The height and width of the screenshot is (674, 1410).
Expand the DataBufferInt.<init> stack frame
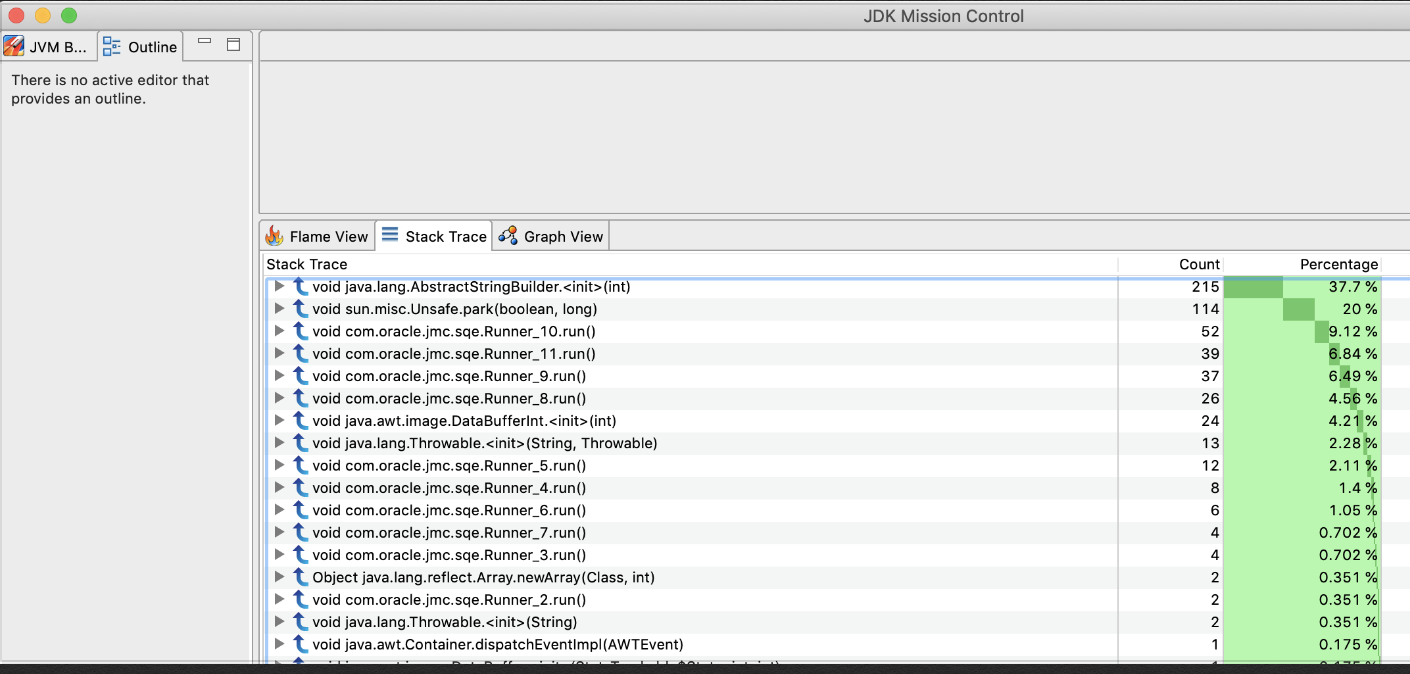(280, 421)
